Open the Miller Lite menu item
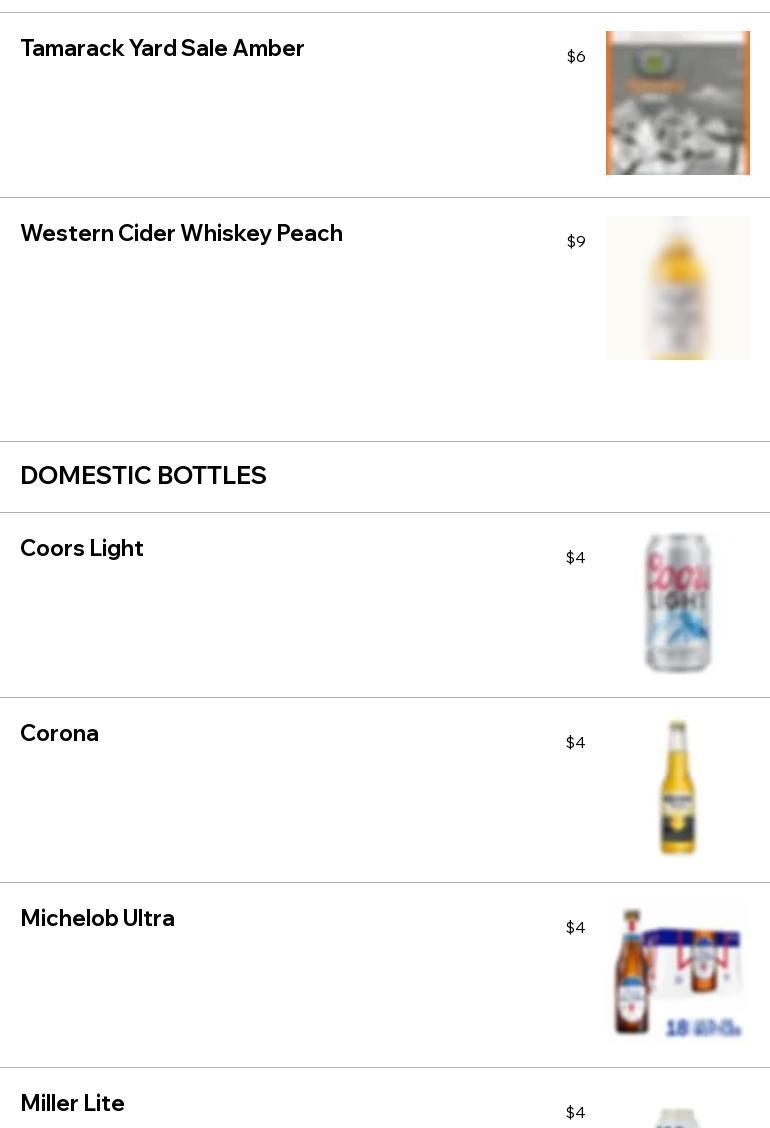Screen dimensions: 770x1128 72,1103
